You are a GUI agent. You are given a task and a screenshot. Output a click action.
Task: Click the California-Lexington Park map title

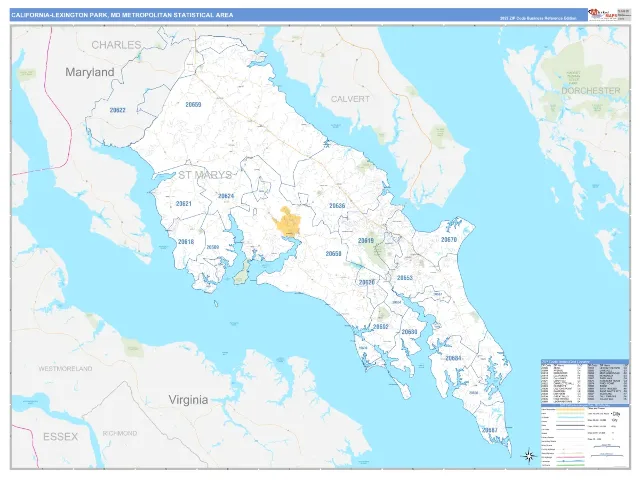click(x=122, y=15)
